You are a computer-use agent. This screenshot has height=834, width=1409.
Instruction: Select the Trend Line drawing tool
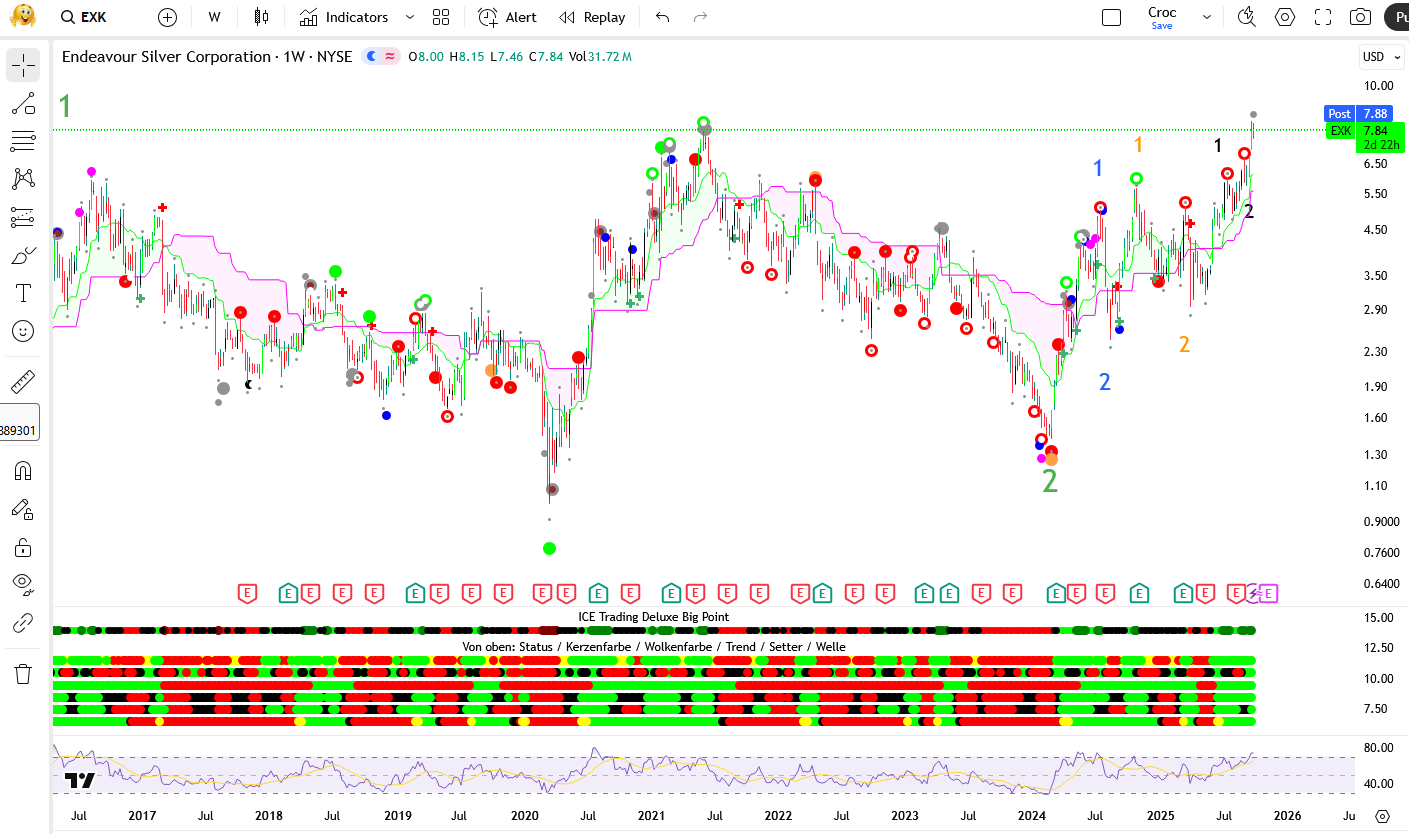click(23, 103)
